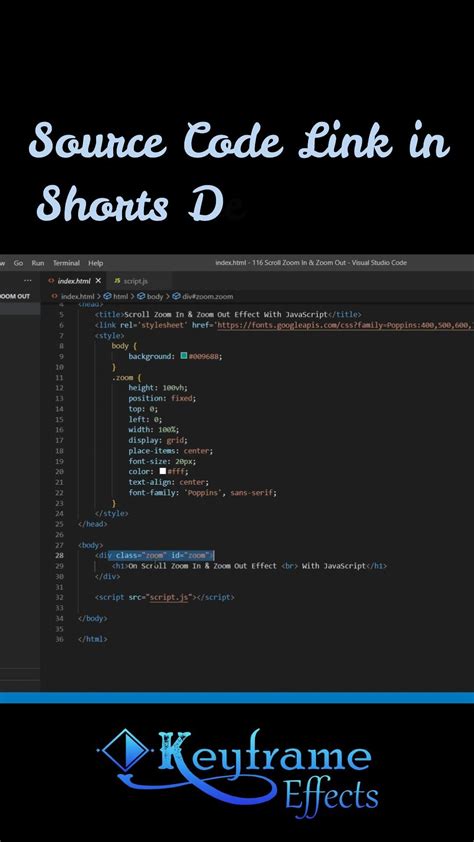
Task: Click the 'display: grid;' line
Action: point(158,440)
